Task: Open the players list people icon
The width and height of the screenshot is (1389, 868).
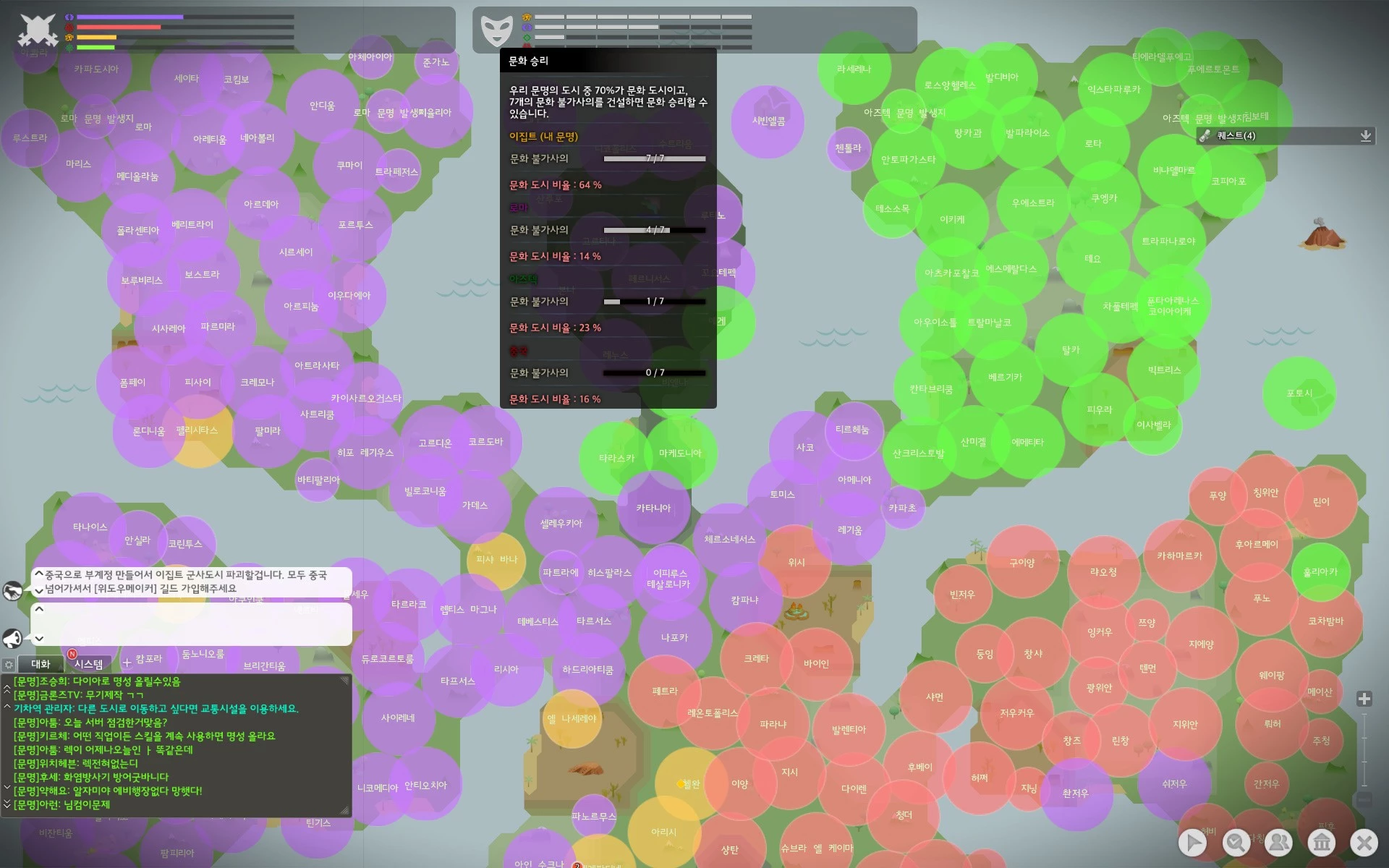Action: click(x=1278, y=843)
